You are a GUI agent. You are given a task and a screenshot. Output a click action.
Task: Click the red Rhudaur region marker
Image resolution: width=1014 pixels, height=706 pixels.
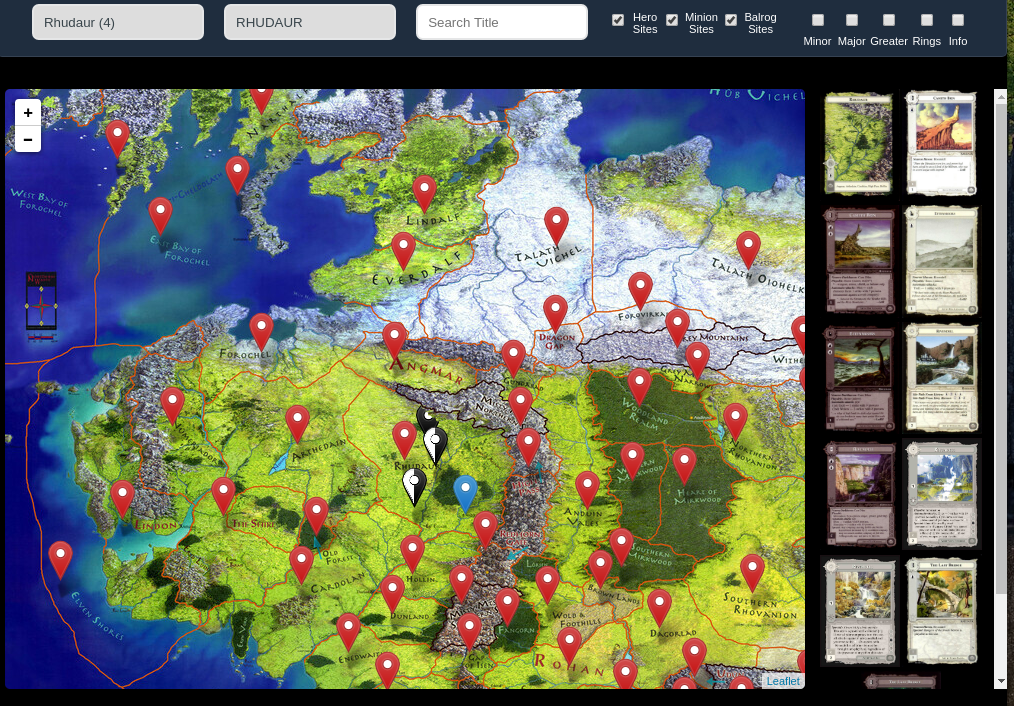[x=405, y=439]
